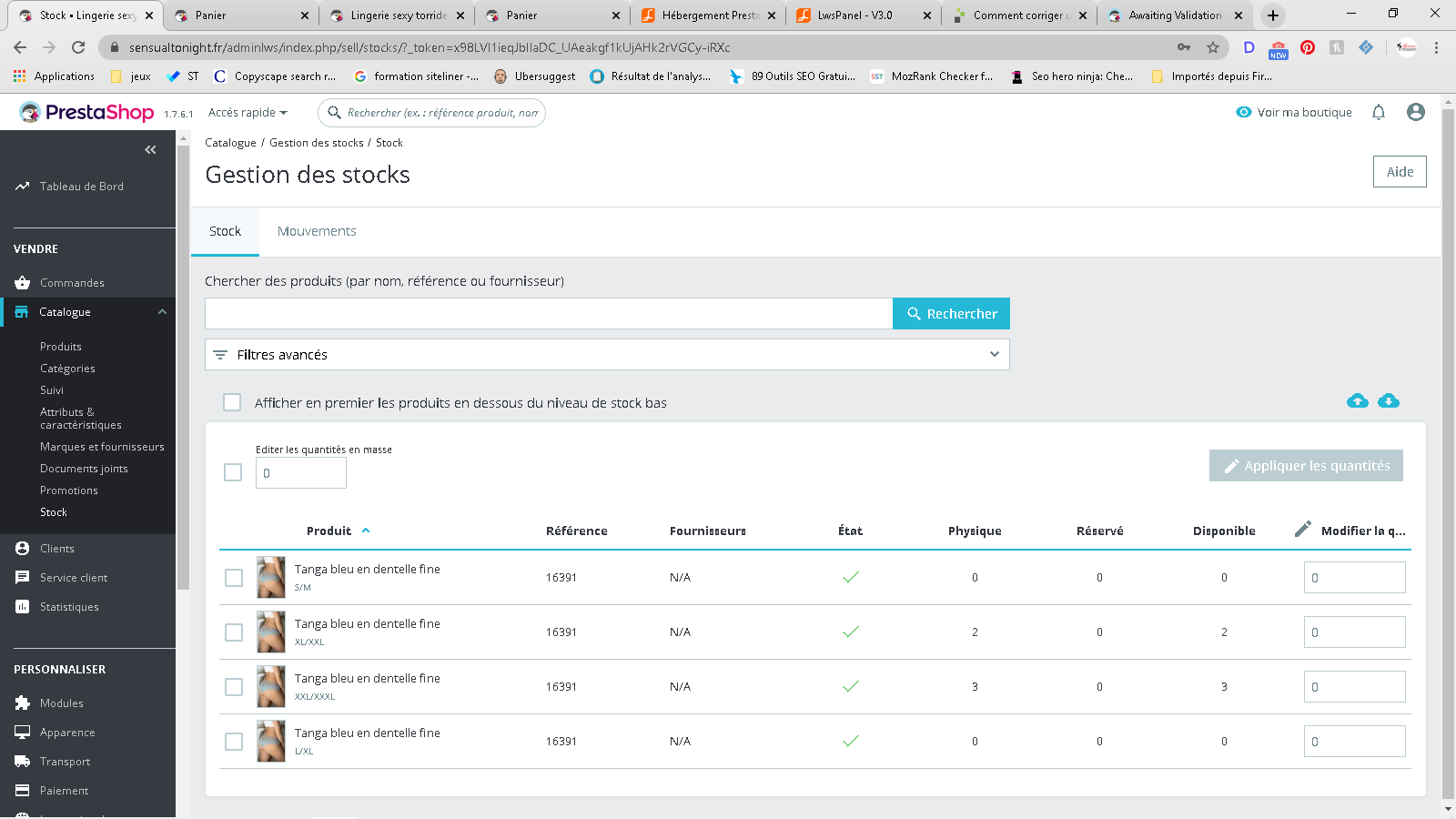
Task: Switch to the Mouvements tab
Action: (317, 231)
